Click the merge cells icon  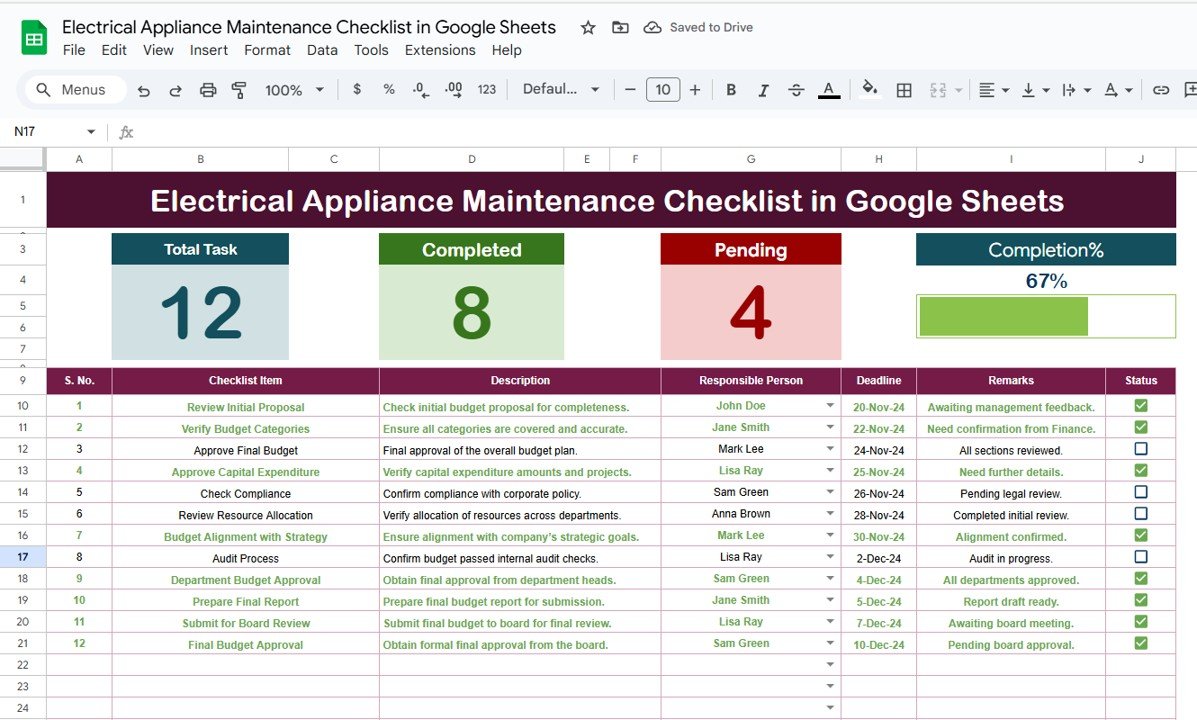point(937,90)
